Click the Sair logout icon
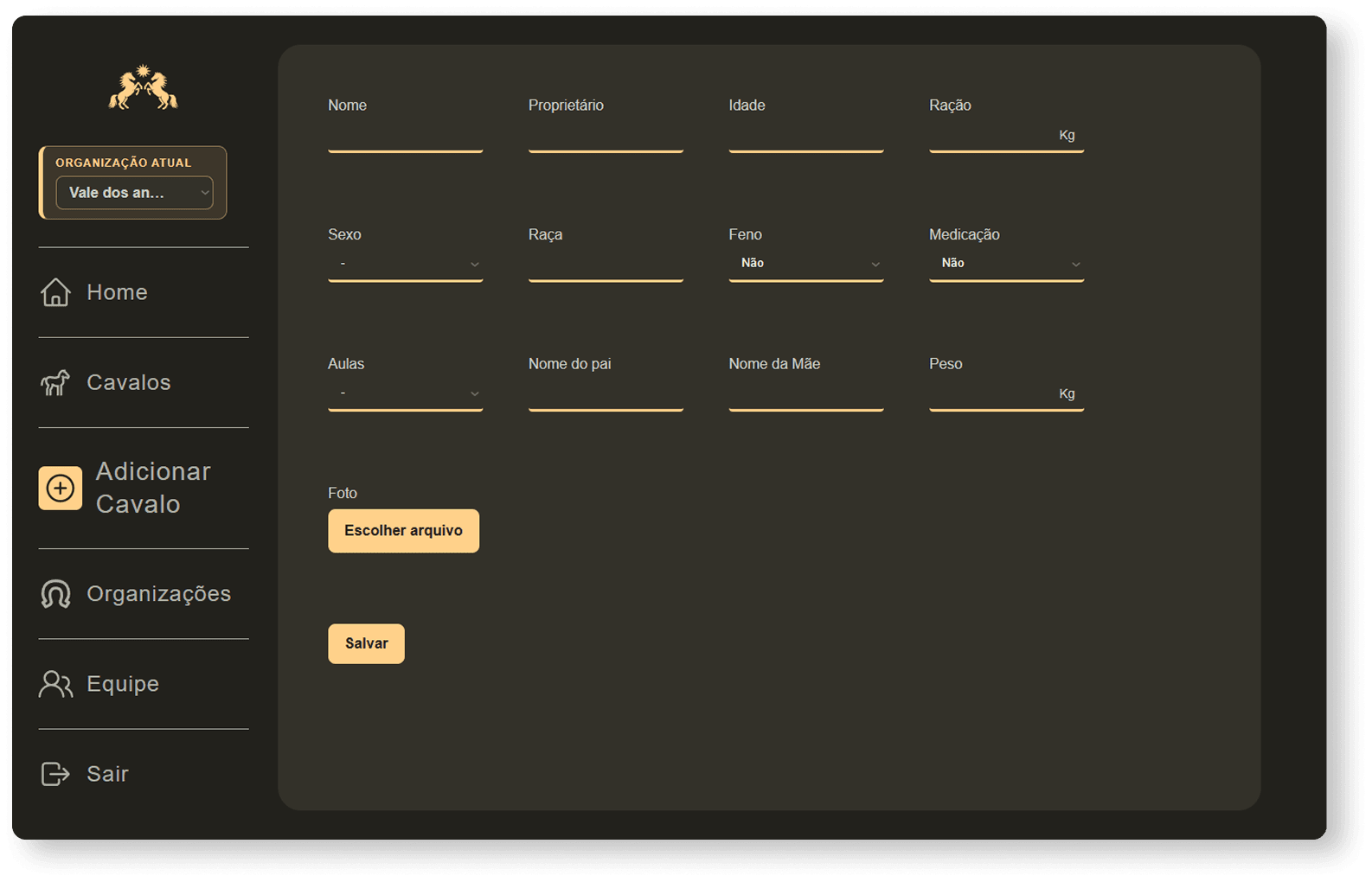The image size is (1372, 882). (55, 774)
